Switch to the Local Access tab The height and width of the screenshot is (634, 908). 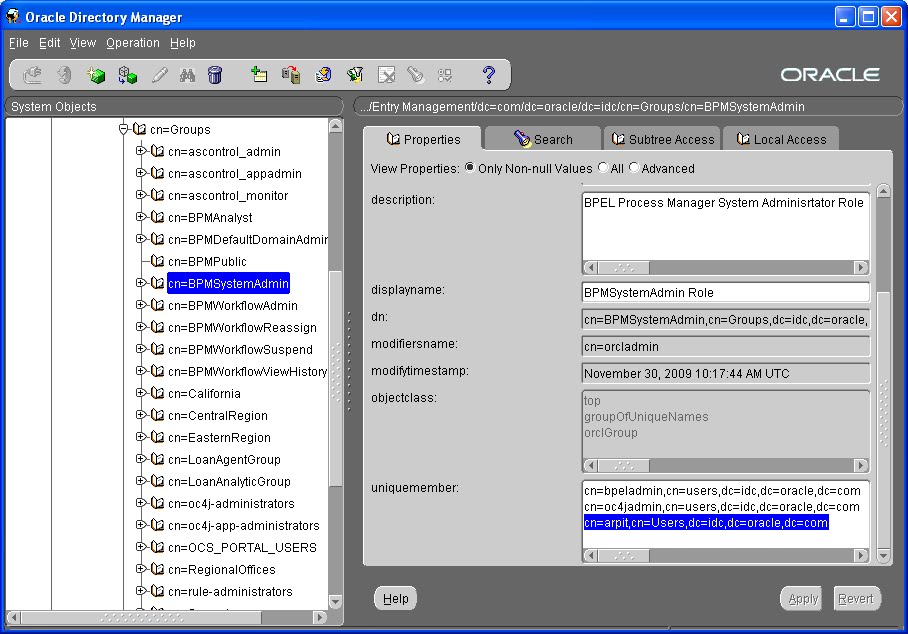[x=781, y=139]
